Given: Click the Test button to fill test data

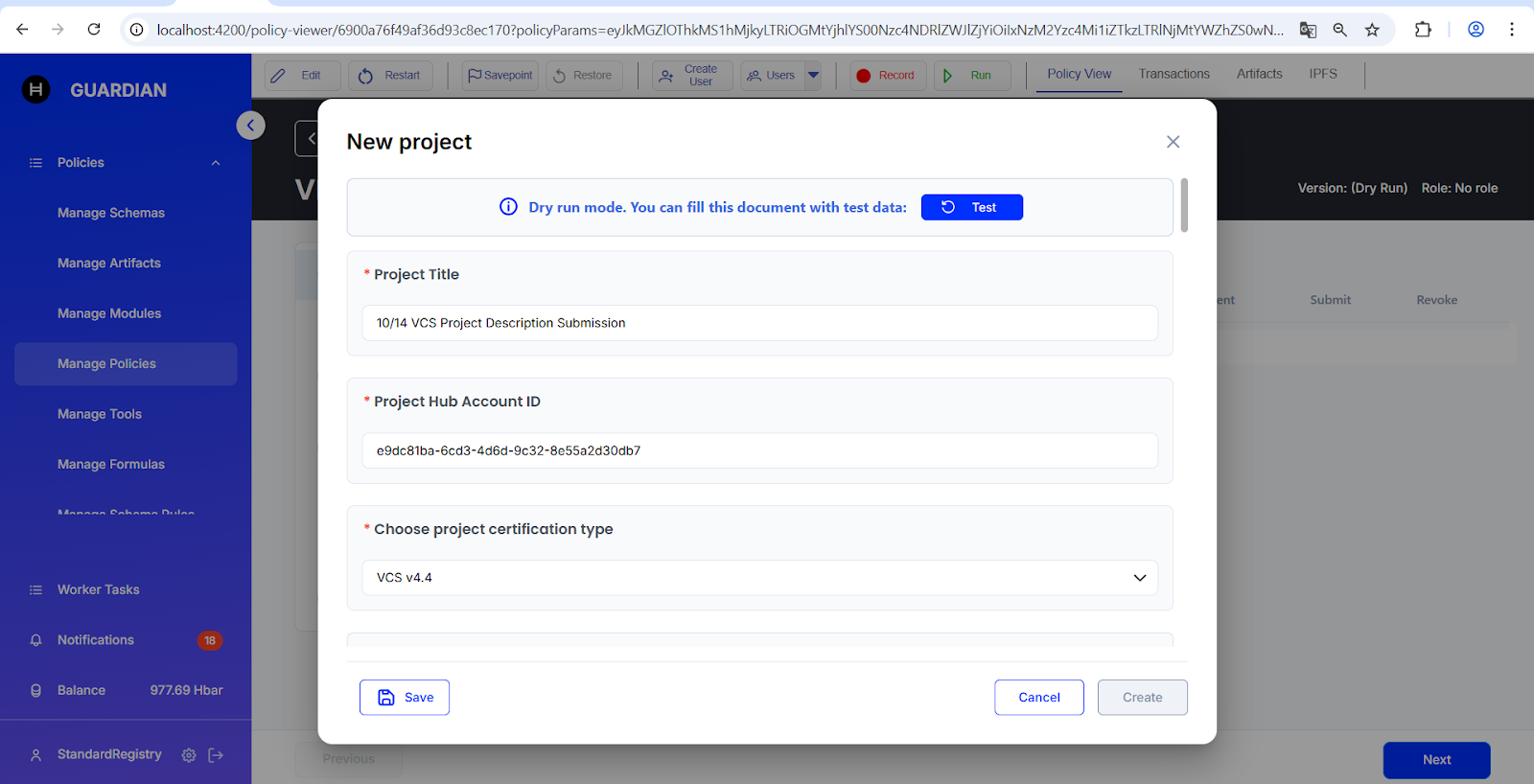Looking at the screenshot, I should click(971, 207).
